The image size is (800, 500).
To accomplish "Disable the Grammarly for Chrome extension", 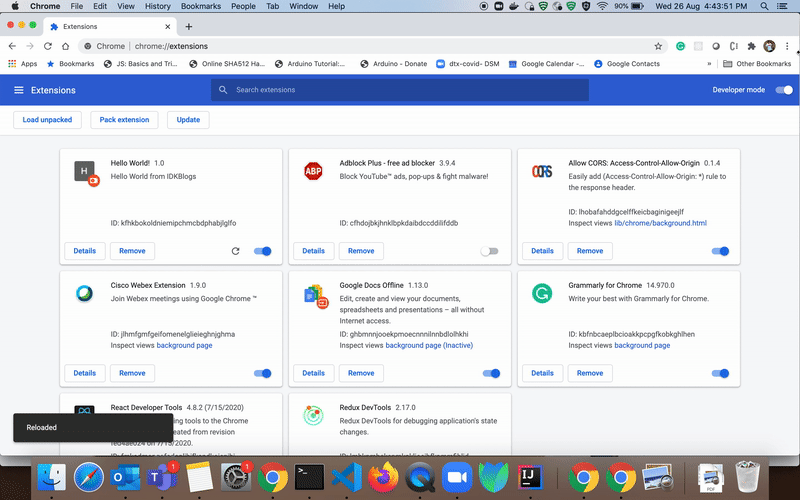I will pos(720,373).
